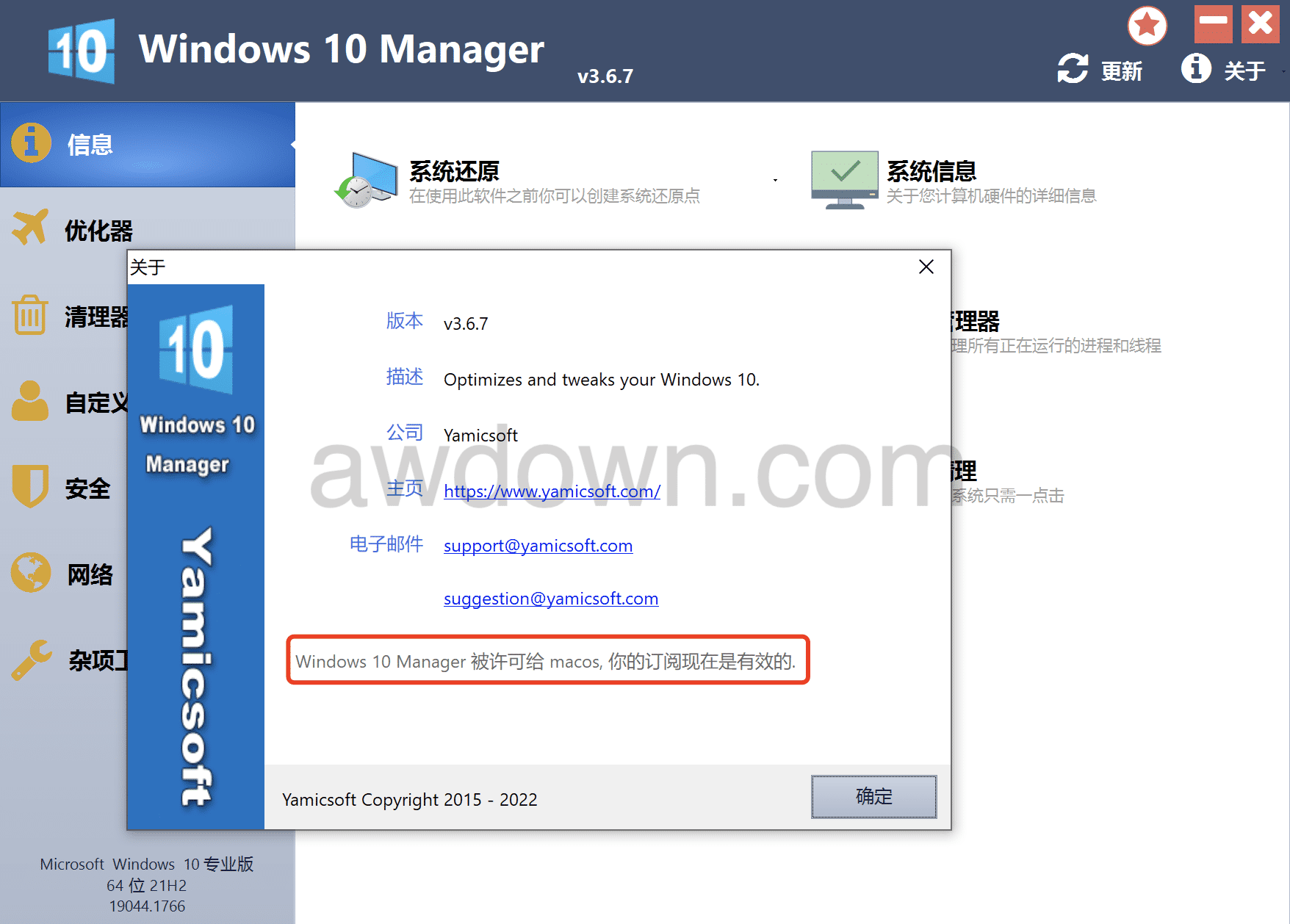Screen dimensions: 1290x924
Task: Select the 优化器 airplane icon
Action: pyautogui.click(x=30, y=228)
